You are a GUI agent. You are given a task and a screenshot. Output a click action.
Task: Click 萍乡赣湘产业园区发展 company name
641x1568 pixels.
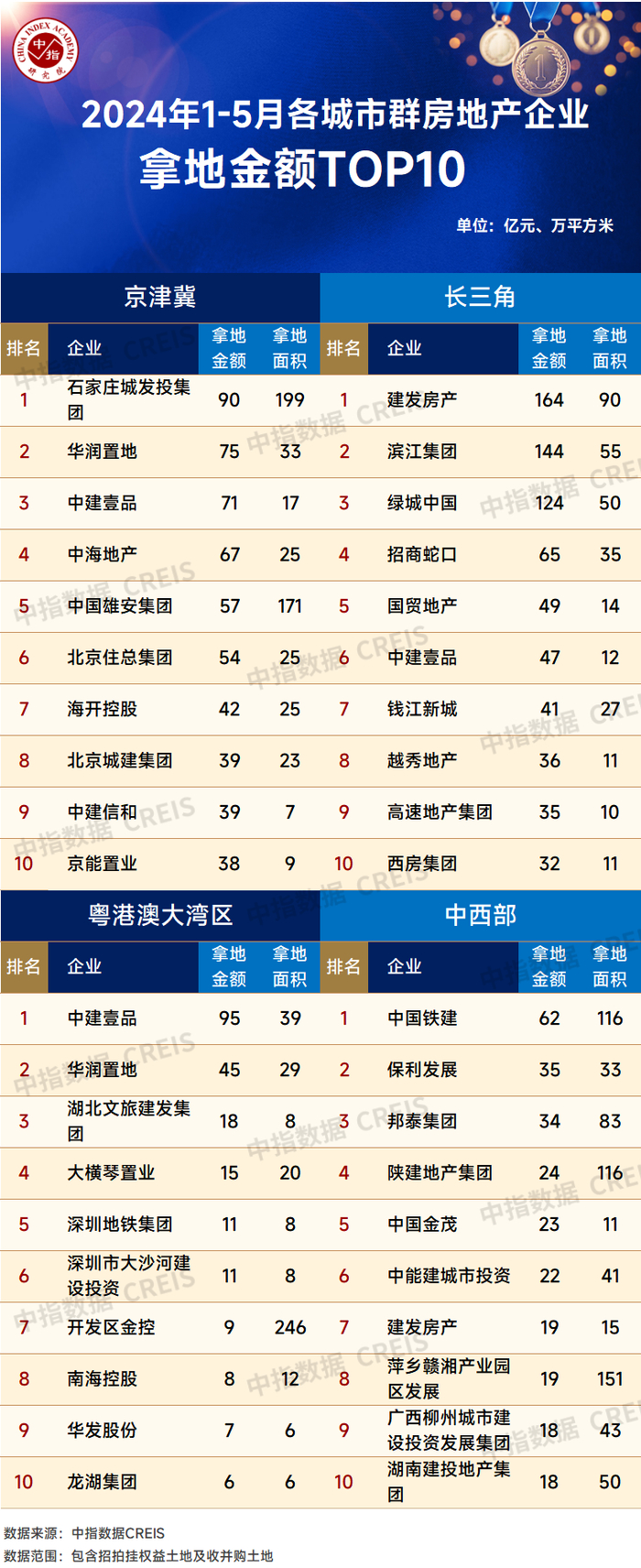pos(449,1378)
